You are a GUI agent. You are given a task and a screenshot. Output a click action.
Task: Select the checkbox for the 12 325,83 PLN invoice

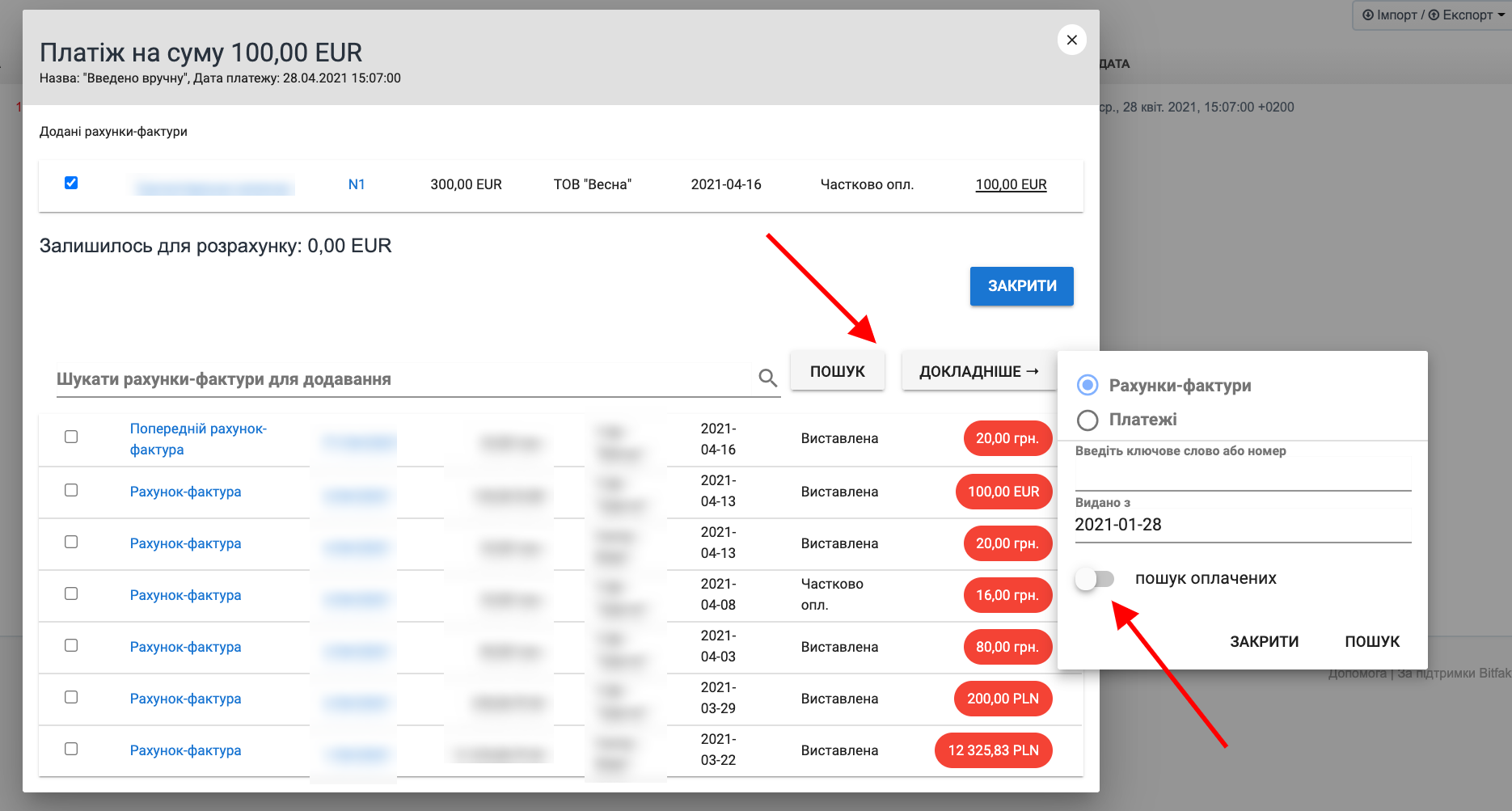pyautogui.click(x=71, y=749)
